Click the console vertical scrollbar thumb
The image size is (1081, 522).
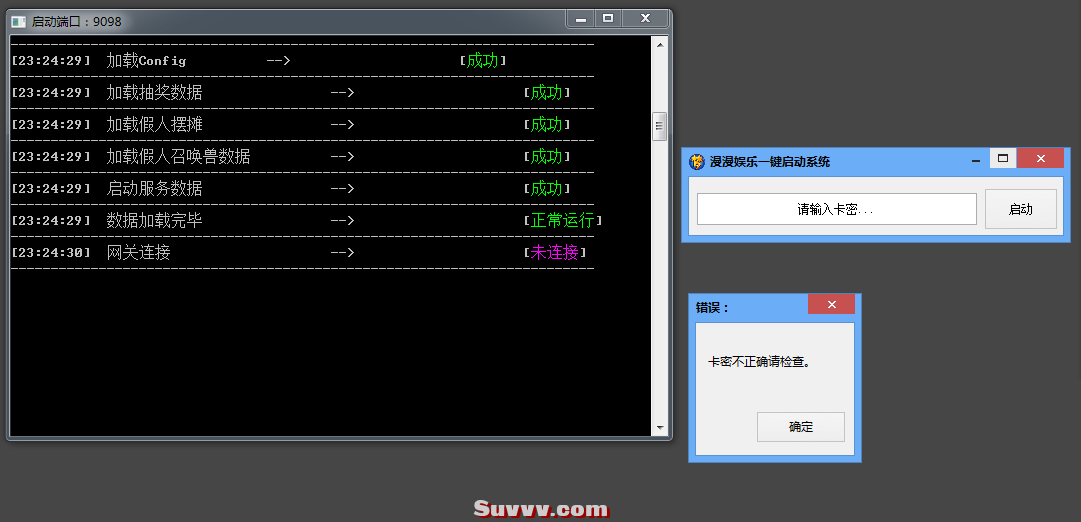pos(660,126)
